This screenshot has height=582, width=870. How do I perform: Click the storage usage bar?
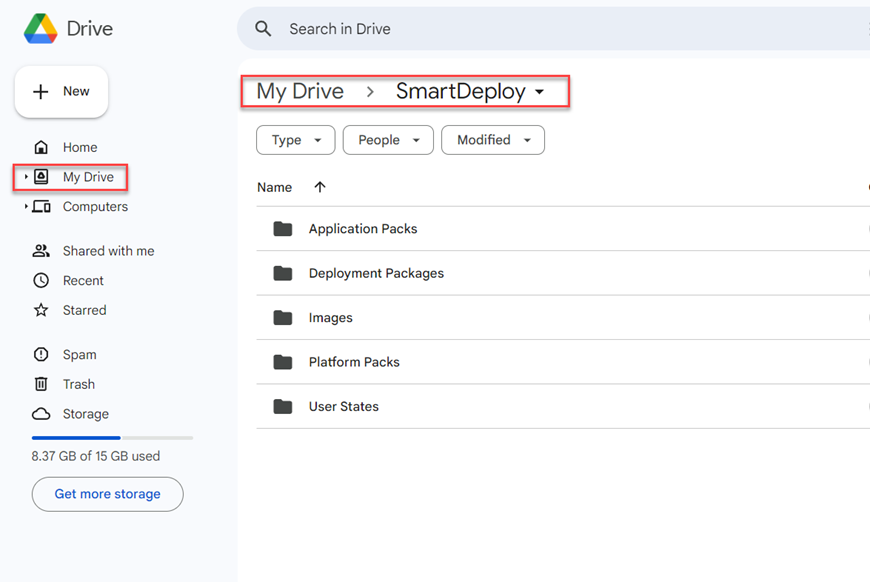pos(112,438)
